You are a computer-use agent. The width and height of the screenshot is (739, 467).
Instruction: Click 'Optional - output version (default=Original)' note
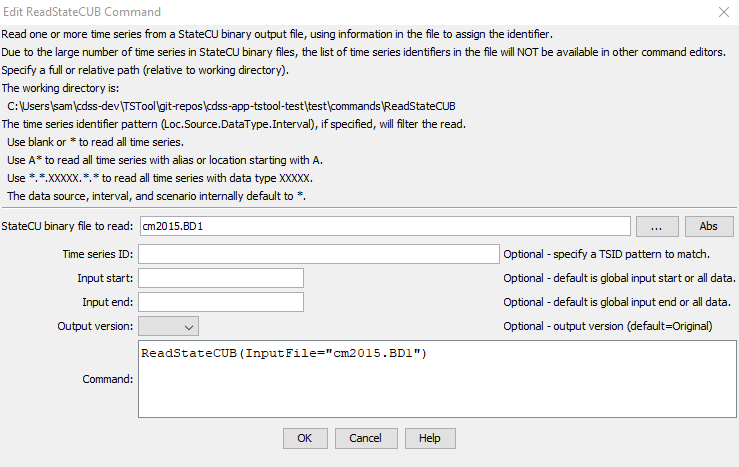[608, 326]
